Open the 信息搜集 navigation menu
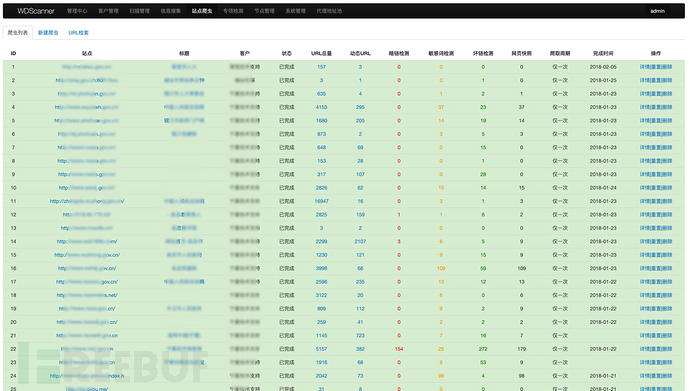The height and width of the screenshot is (391, 690). tap(171, 11)
